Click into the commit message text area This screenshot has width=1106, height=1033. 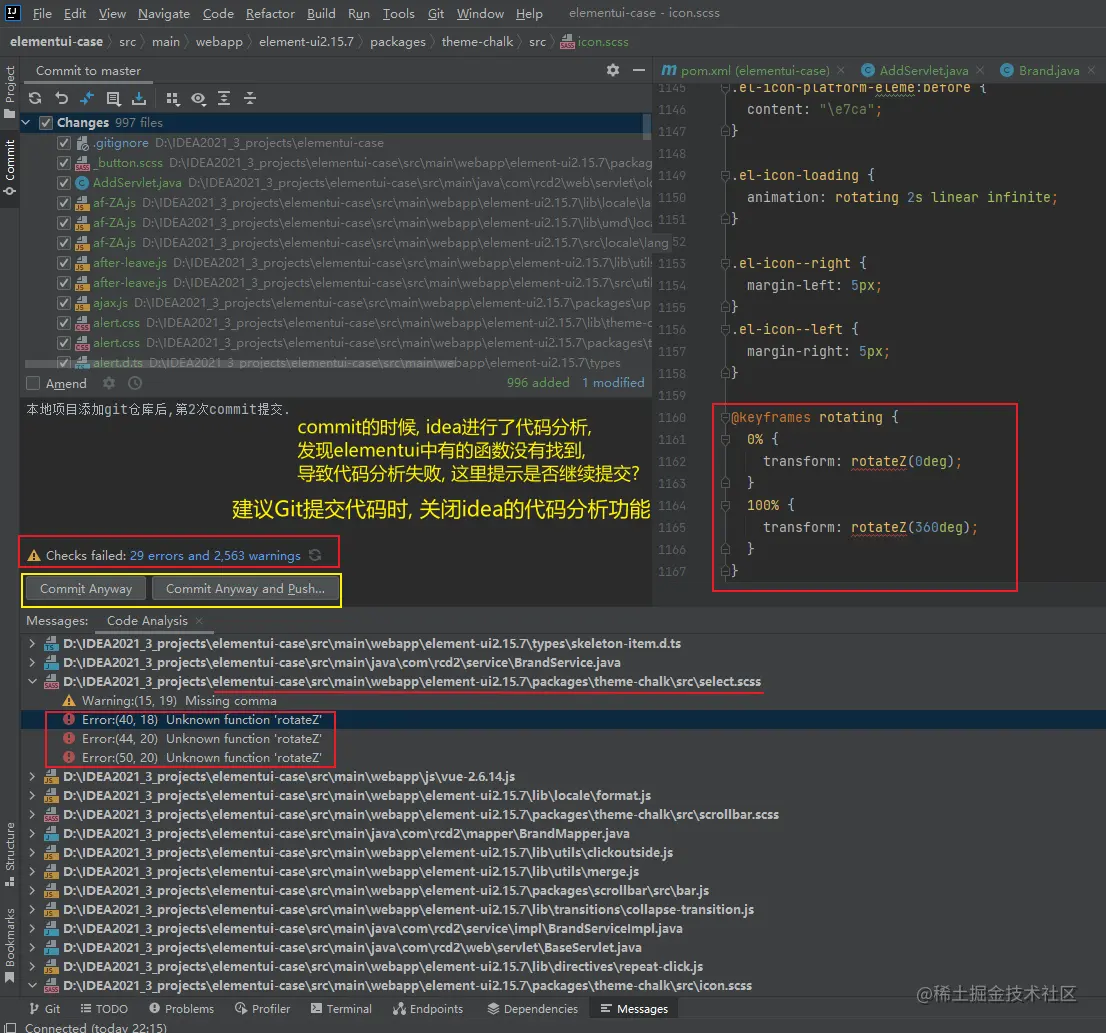point(335,465)
